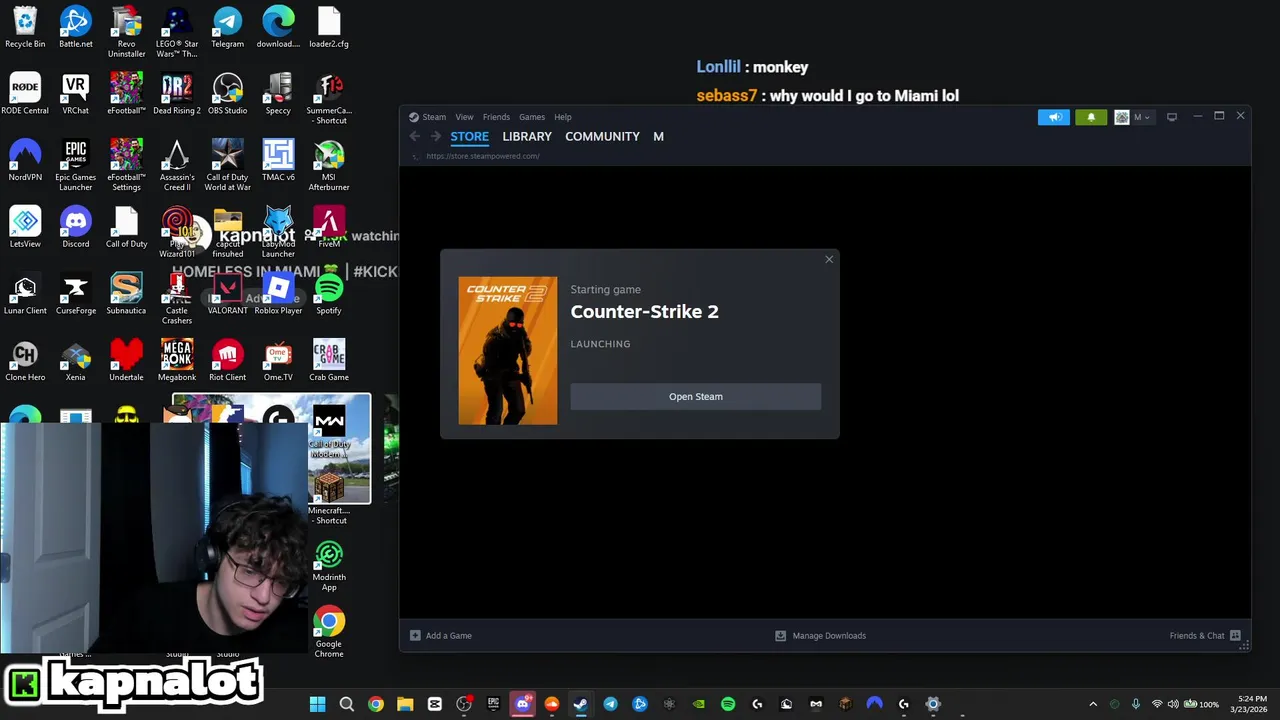The height and width of the screenshot is (720, 1280).
Task: Click the Steam store URL bar
Action: [483, 156]
